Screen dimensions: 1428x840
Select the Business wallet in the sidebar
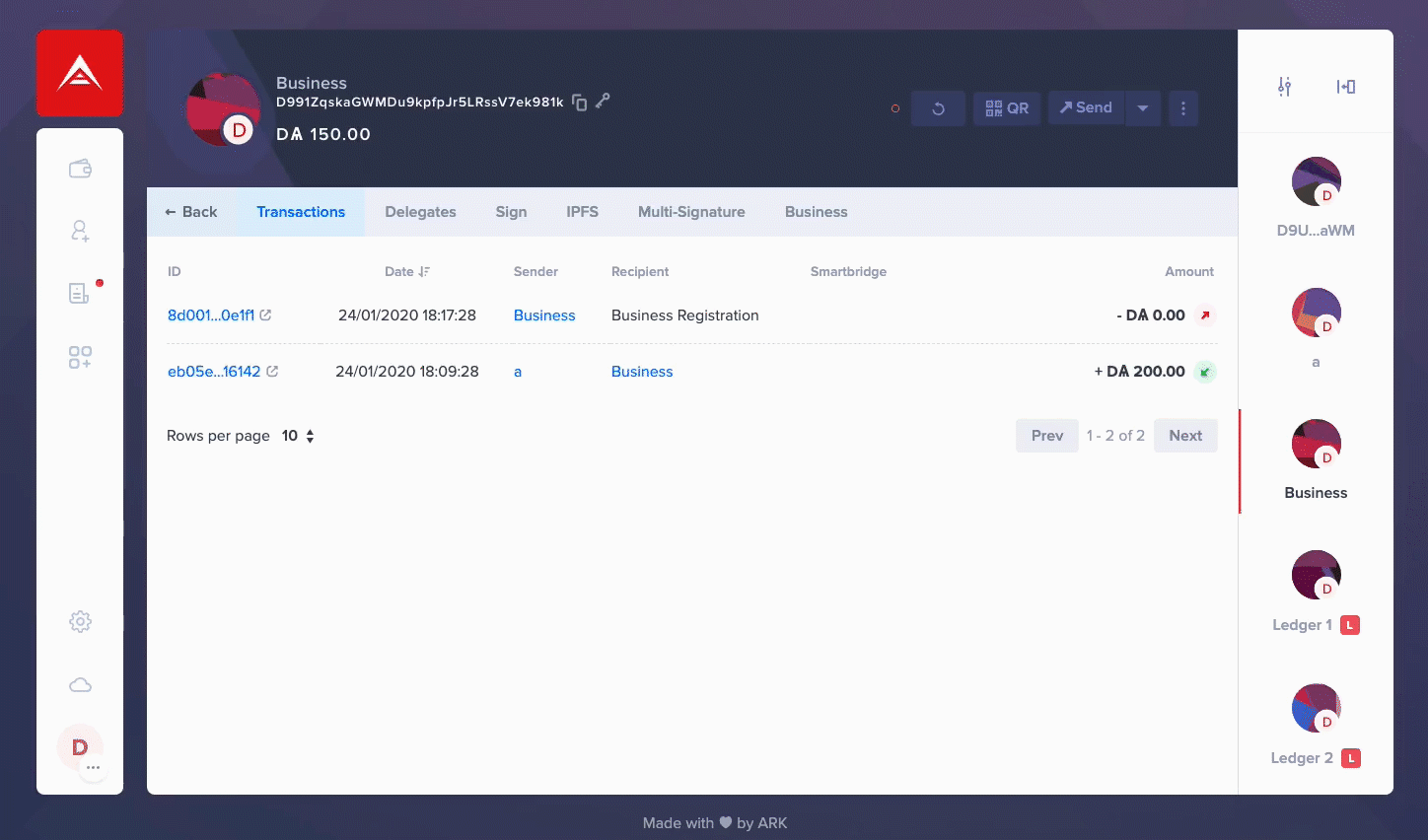point(1316,460)
